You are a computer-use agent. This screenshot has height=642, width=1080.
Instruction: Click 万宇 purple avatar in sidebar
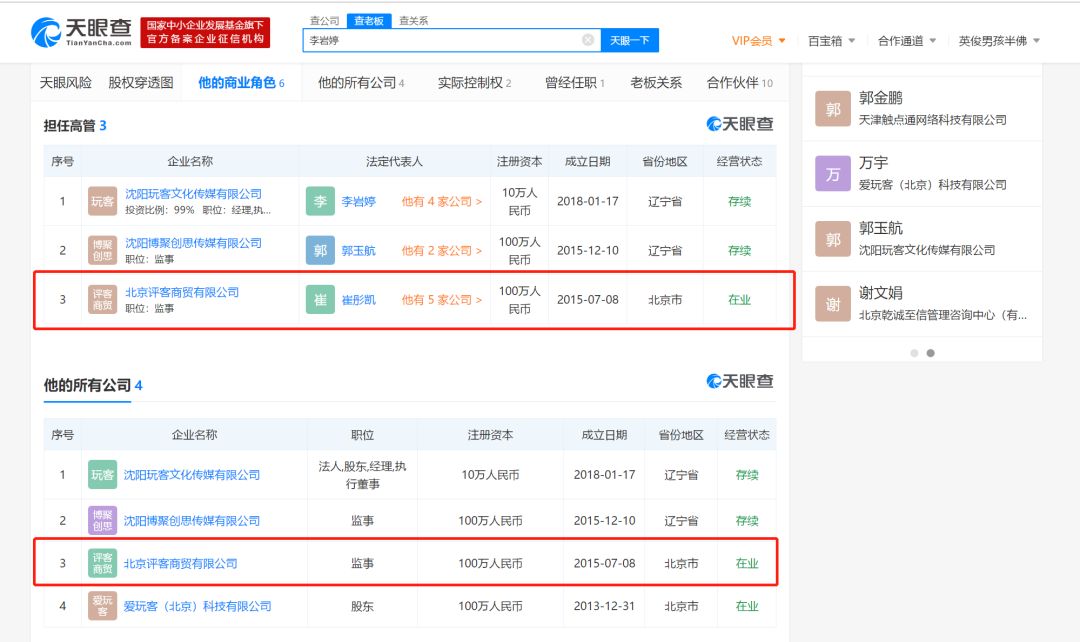[833, 173]
